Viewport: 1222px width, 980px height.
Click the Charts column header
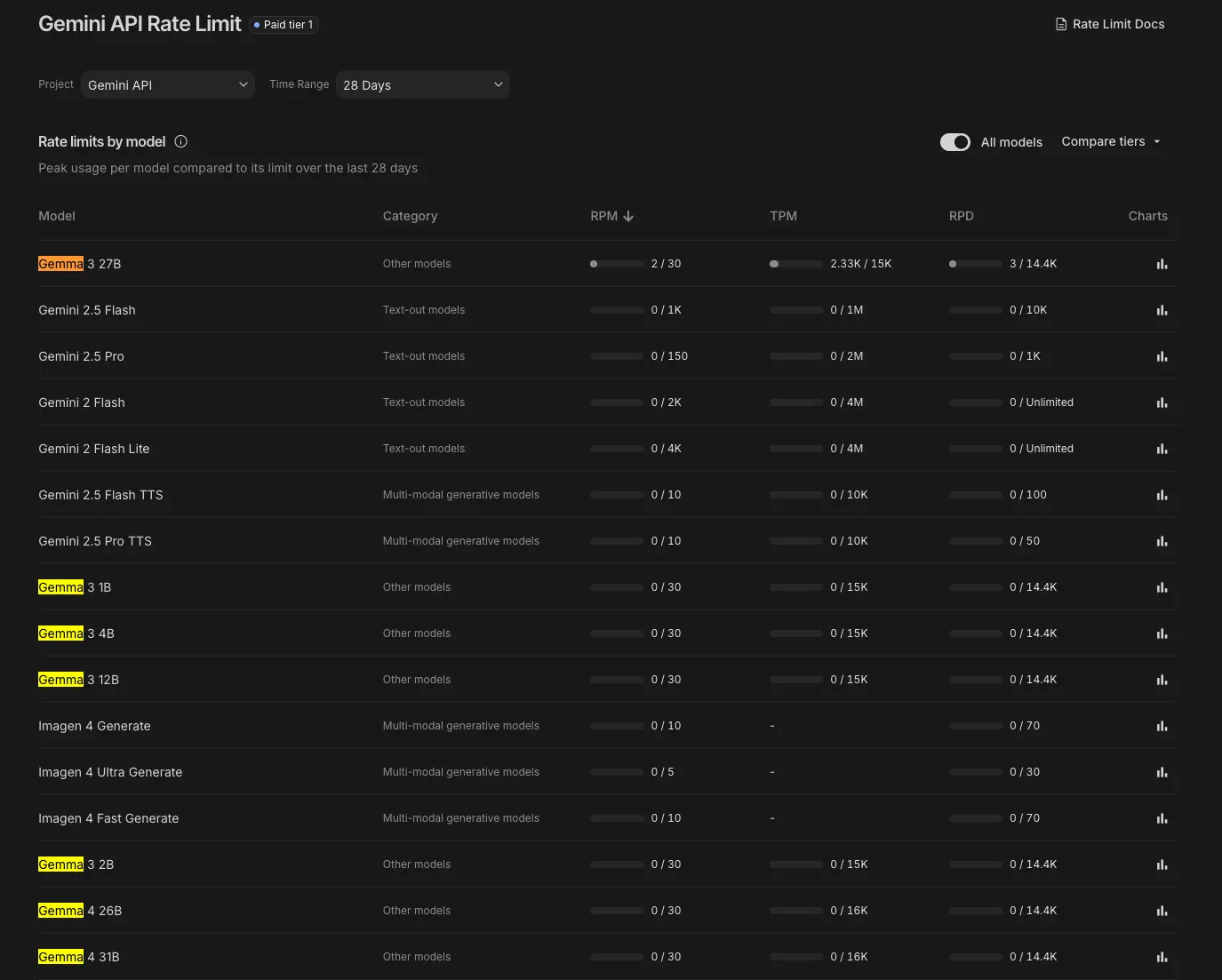1148,216
